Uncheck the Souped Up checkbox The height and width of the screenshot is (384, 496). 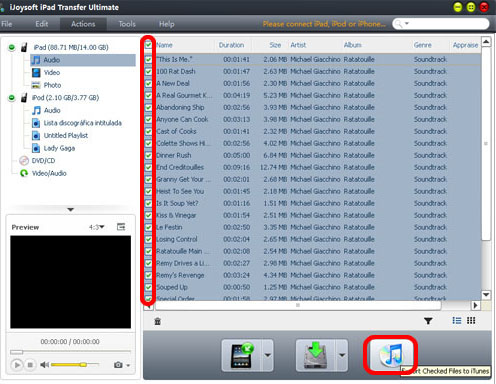149,287
